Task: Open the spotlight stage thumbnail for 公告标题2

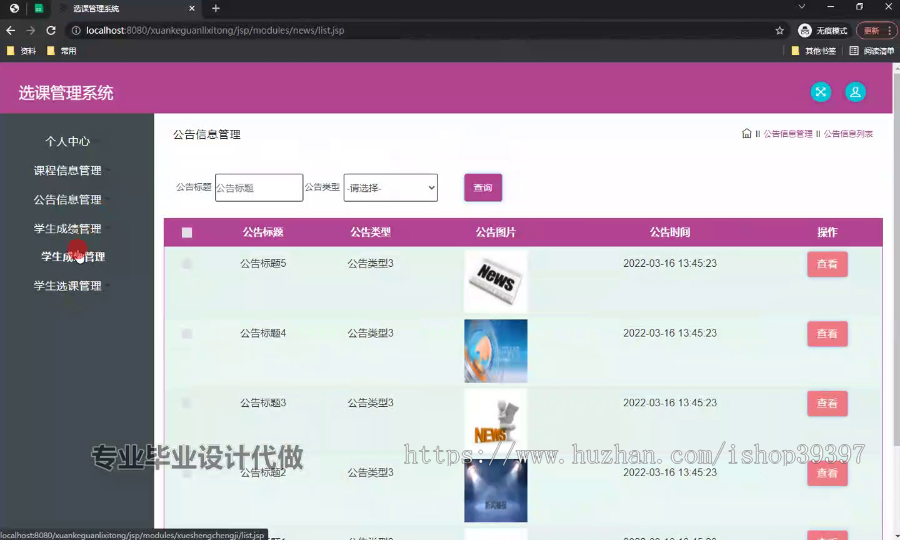Action: point(495,490)
